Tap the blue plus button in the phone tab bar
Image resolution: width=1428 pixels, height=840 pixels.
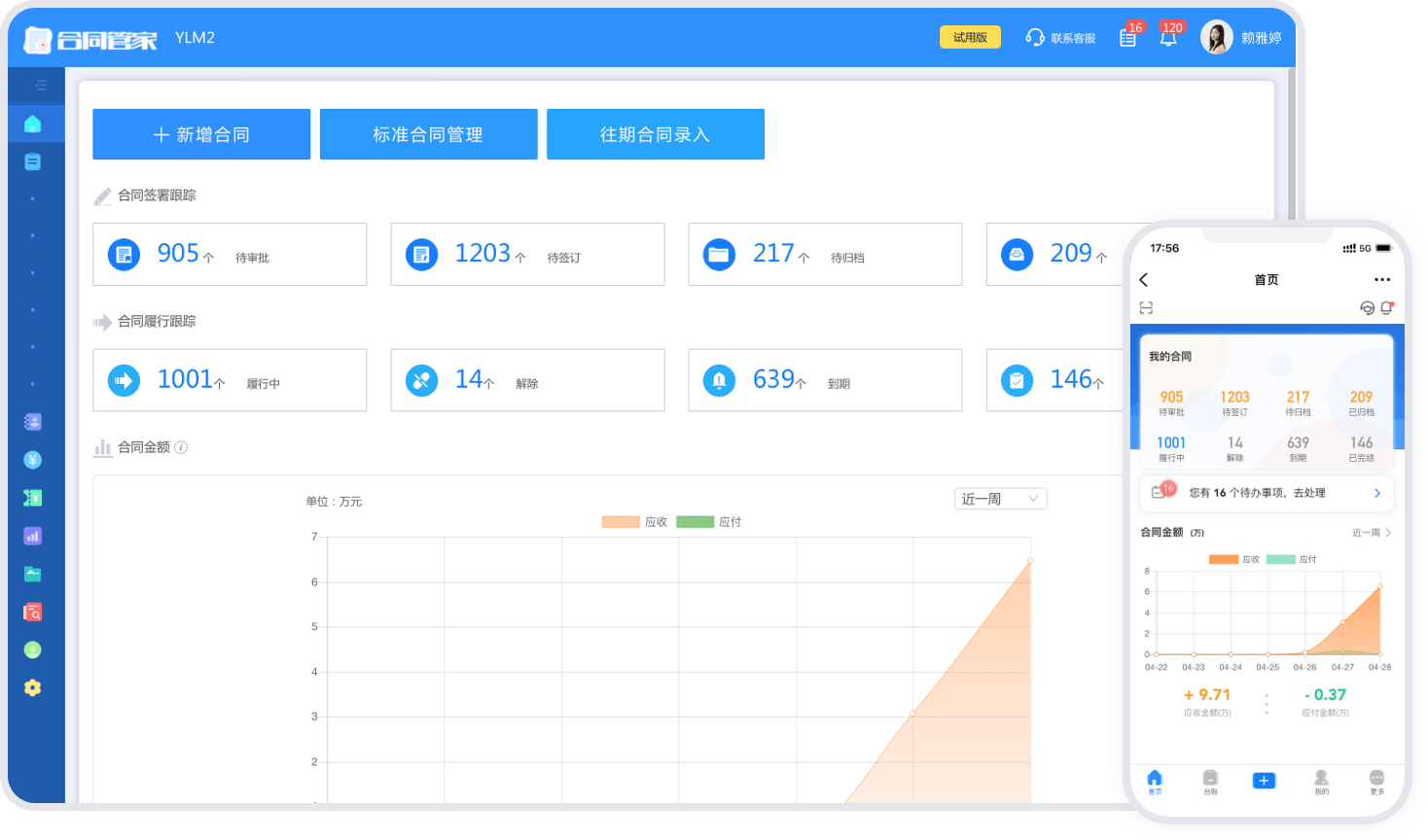click(1264, 781)
